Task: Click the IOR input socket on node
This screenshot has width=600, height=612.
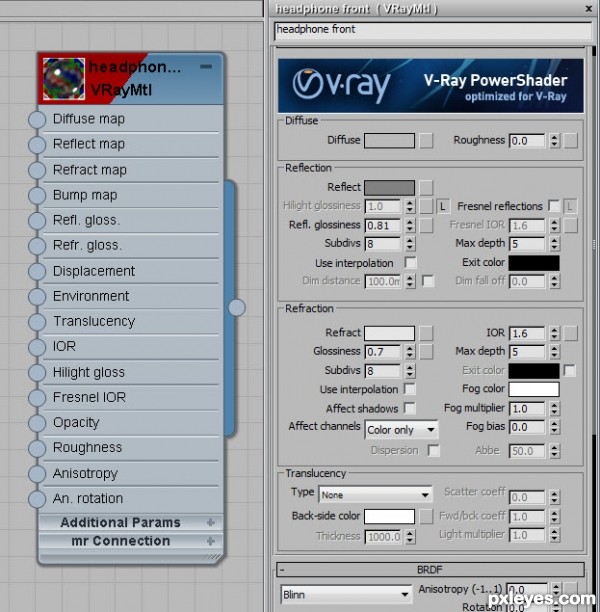Action: point(37,347)
